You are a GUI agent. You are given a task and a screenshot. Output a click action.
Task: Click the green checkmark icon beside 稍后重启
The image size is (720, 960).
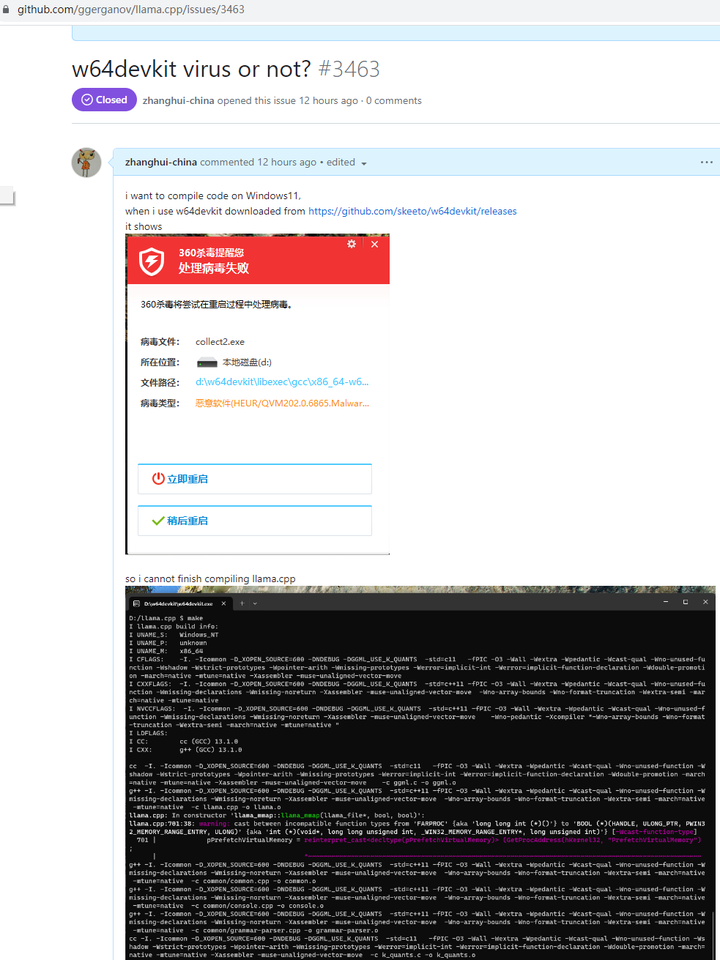click(x=159, y=520)
